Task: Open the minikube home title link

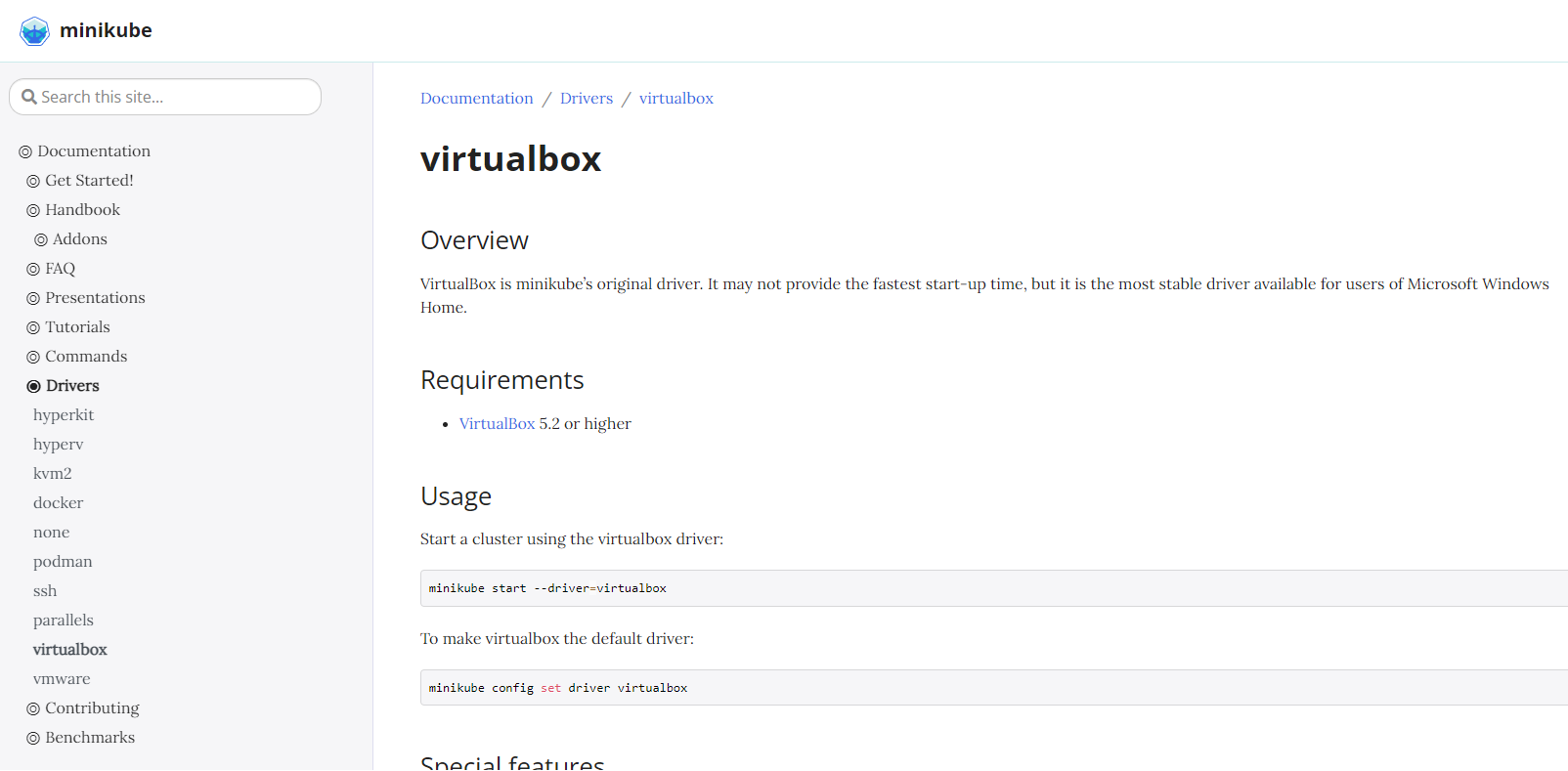Action: tap(106, 30)
